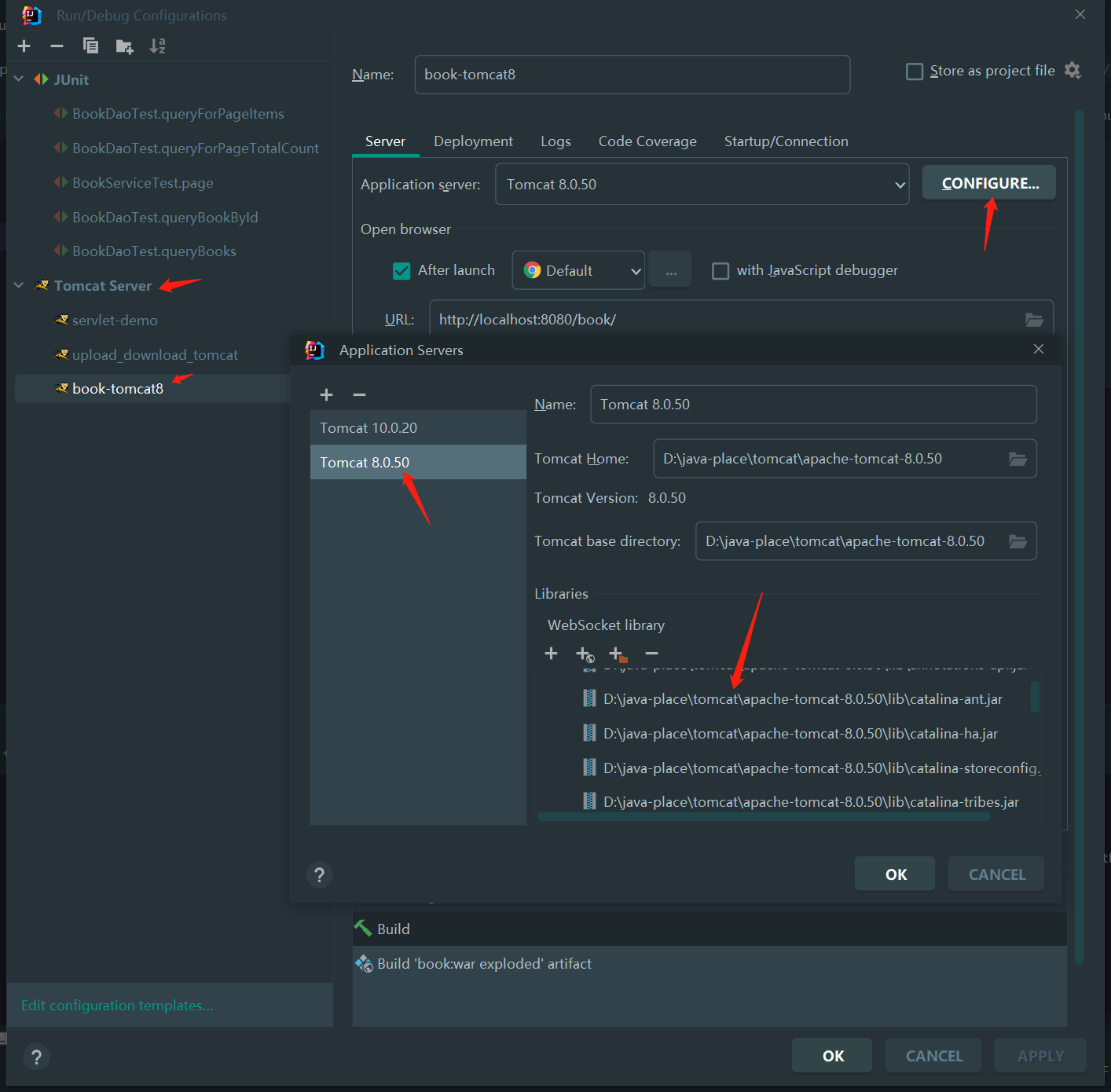Switch to the Logs tab
Image resolution: width=1111 pixels, height=1092 pixels.
point(555,141)
